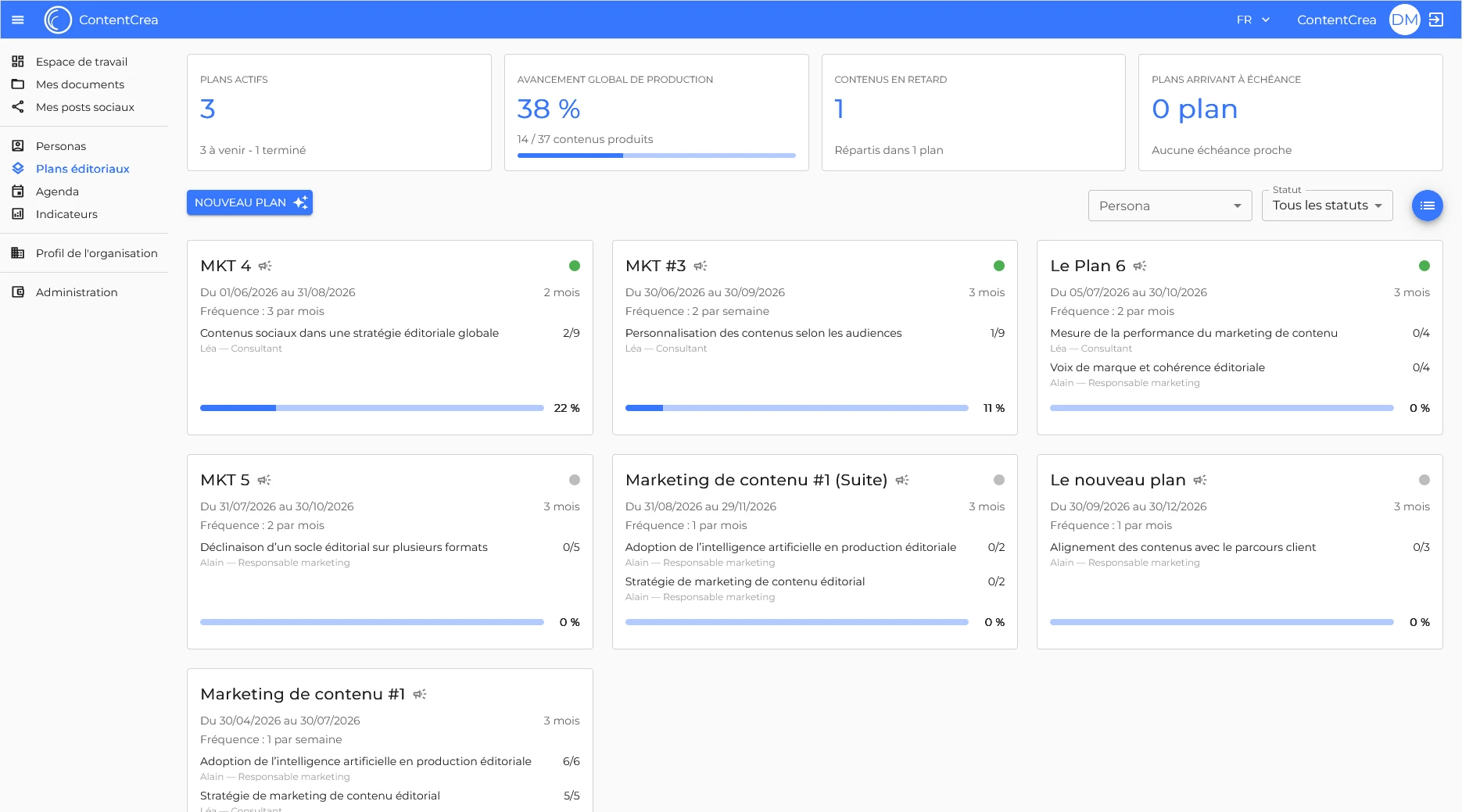Click 'Mesure de la performance du marketing de contenu'
1462x812 pixels.
pyautogui.click(x=1194, y=333)
